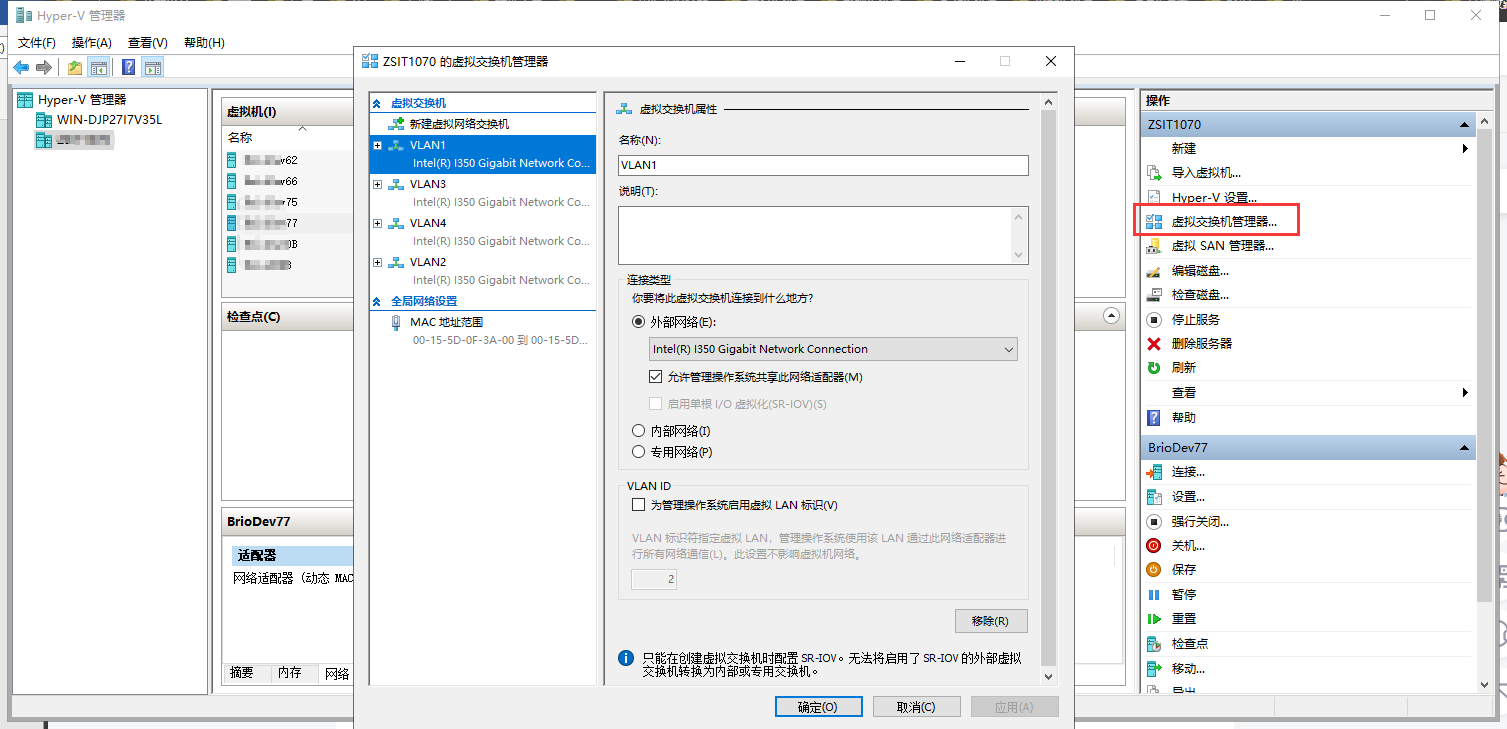
Task: Click 移动 action for BrioDev77
Action: pos(1188,669)
